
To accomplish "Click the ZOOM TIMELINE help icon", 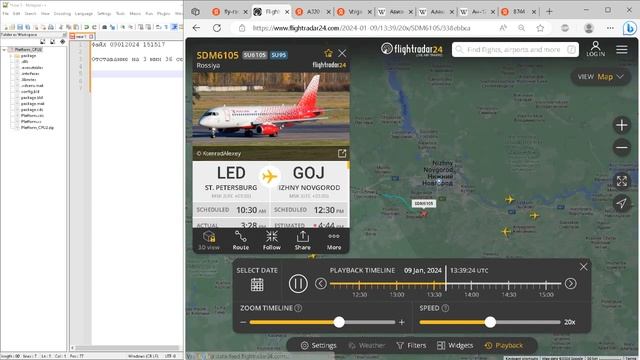I will (x=298, y=308).
